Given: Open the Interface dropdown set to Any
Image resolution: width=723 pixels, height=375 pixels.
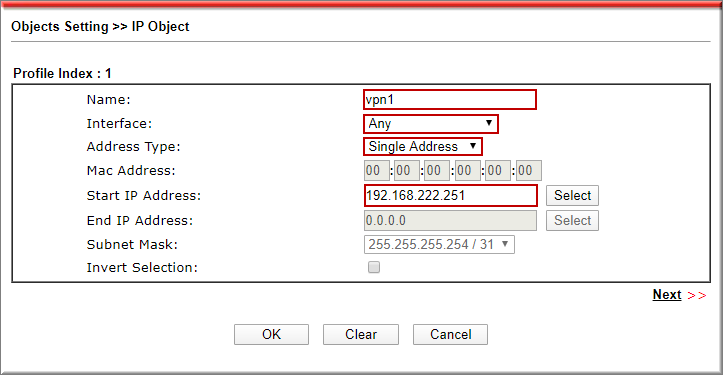Looking at the screenshot, I should 431,124.
